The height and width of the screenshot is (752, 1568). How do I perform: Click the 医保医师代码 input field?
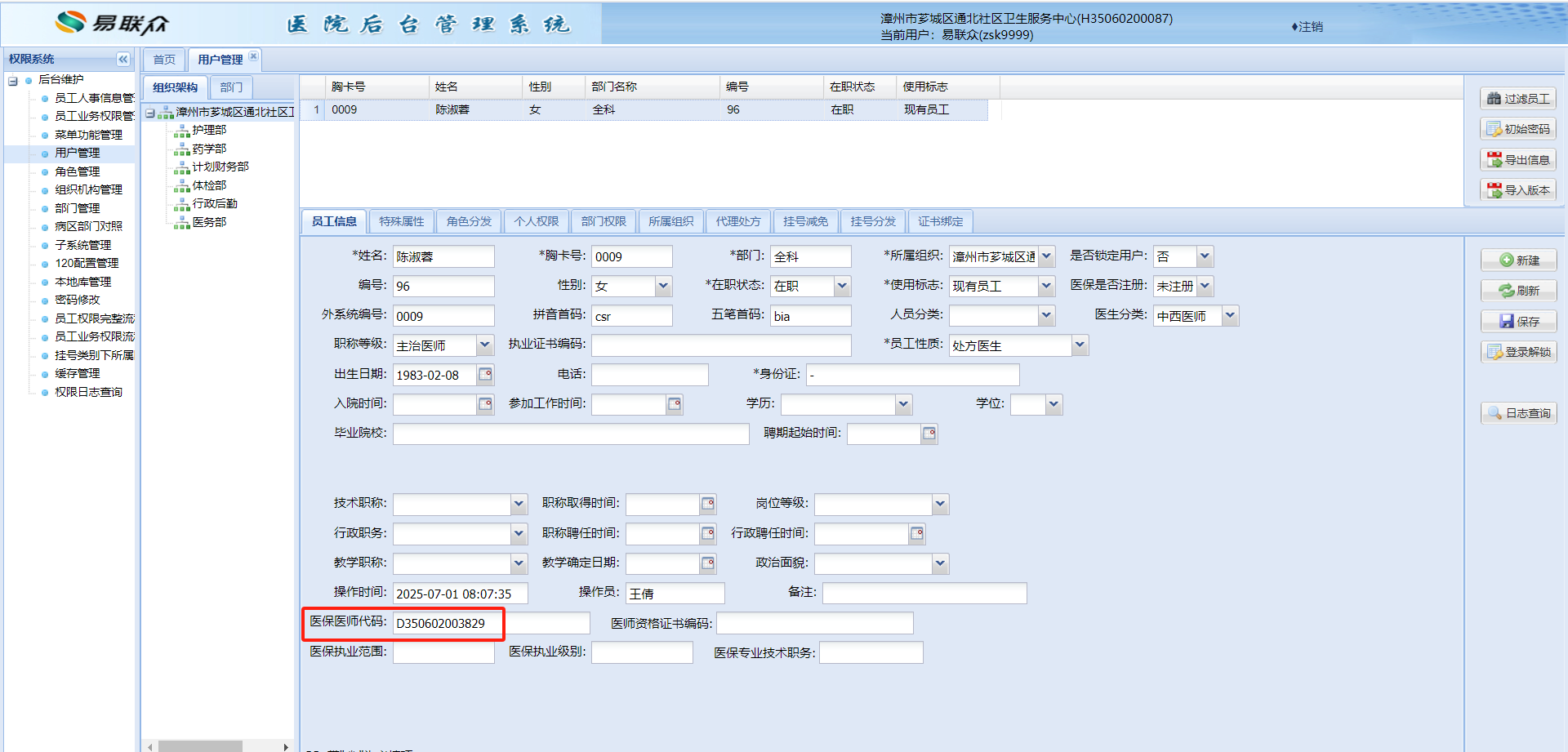click(x=491, y=623)
